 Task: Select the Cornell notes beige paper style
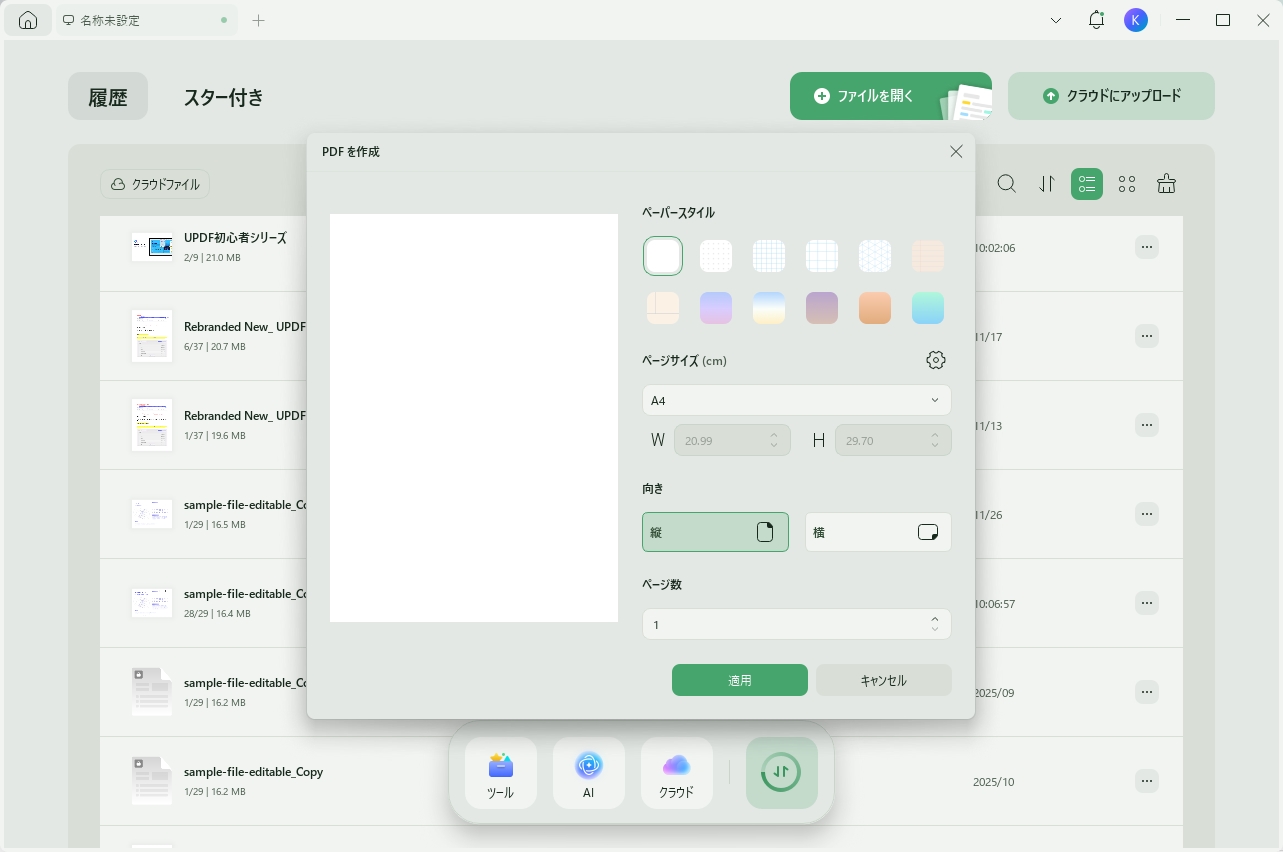pyautogui.click(x=663, y=308)
